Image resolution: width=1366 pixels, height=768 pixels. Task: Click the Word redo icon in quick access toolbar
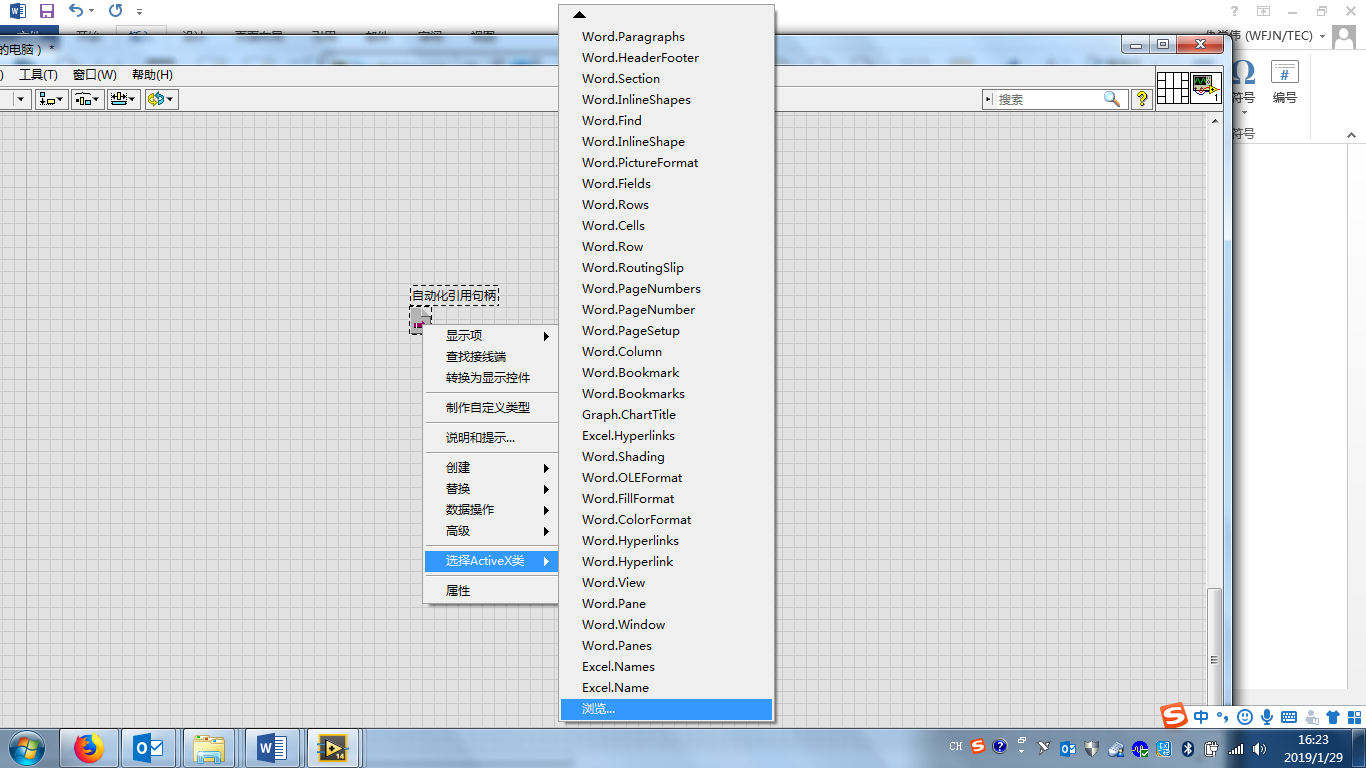pyautogui.click(x=115, y=11)
